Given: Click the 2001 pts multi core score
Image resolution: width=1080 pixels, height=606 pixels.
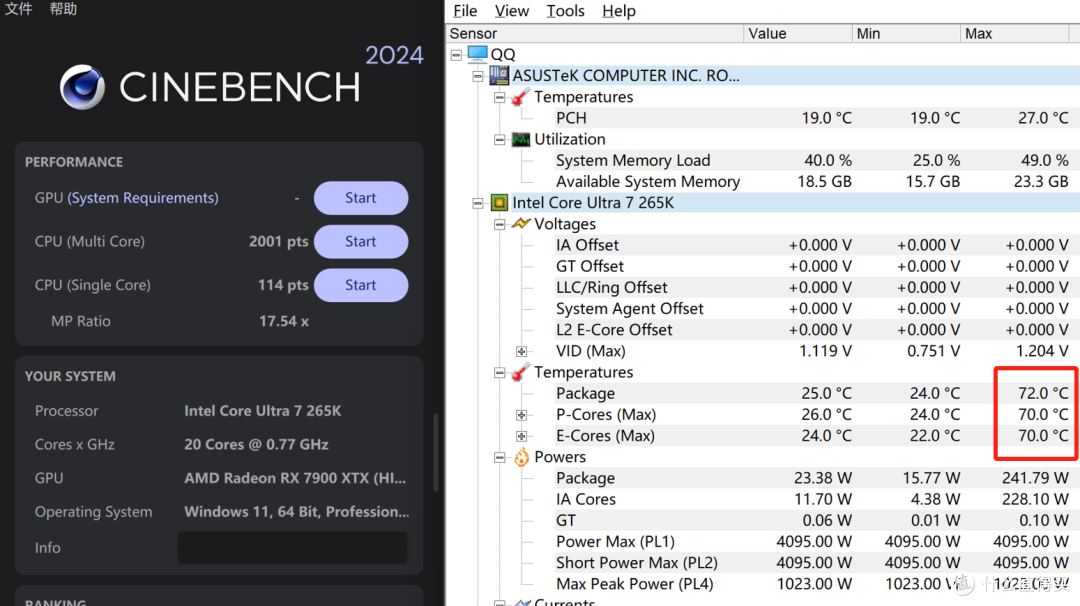Looking at the screenshot, I should [x=278, y=242].
